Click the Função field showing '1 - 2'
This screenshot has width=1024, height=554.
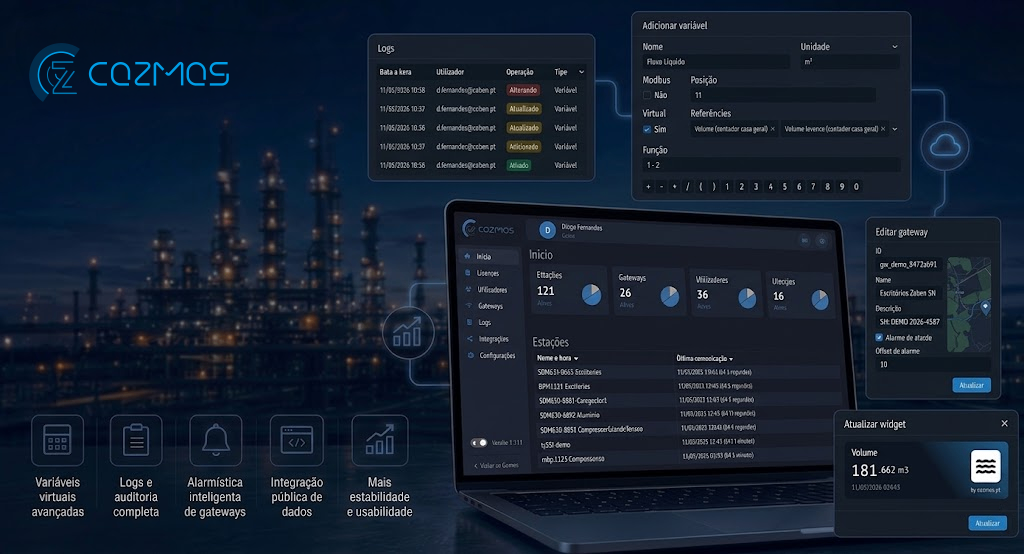tap(771, 165)
